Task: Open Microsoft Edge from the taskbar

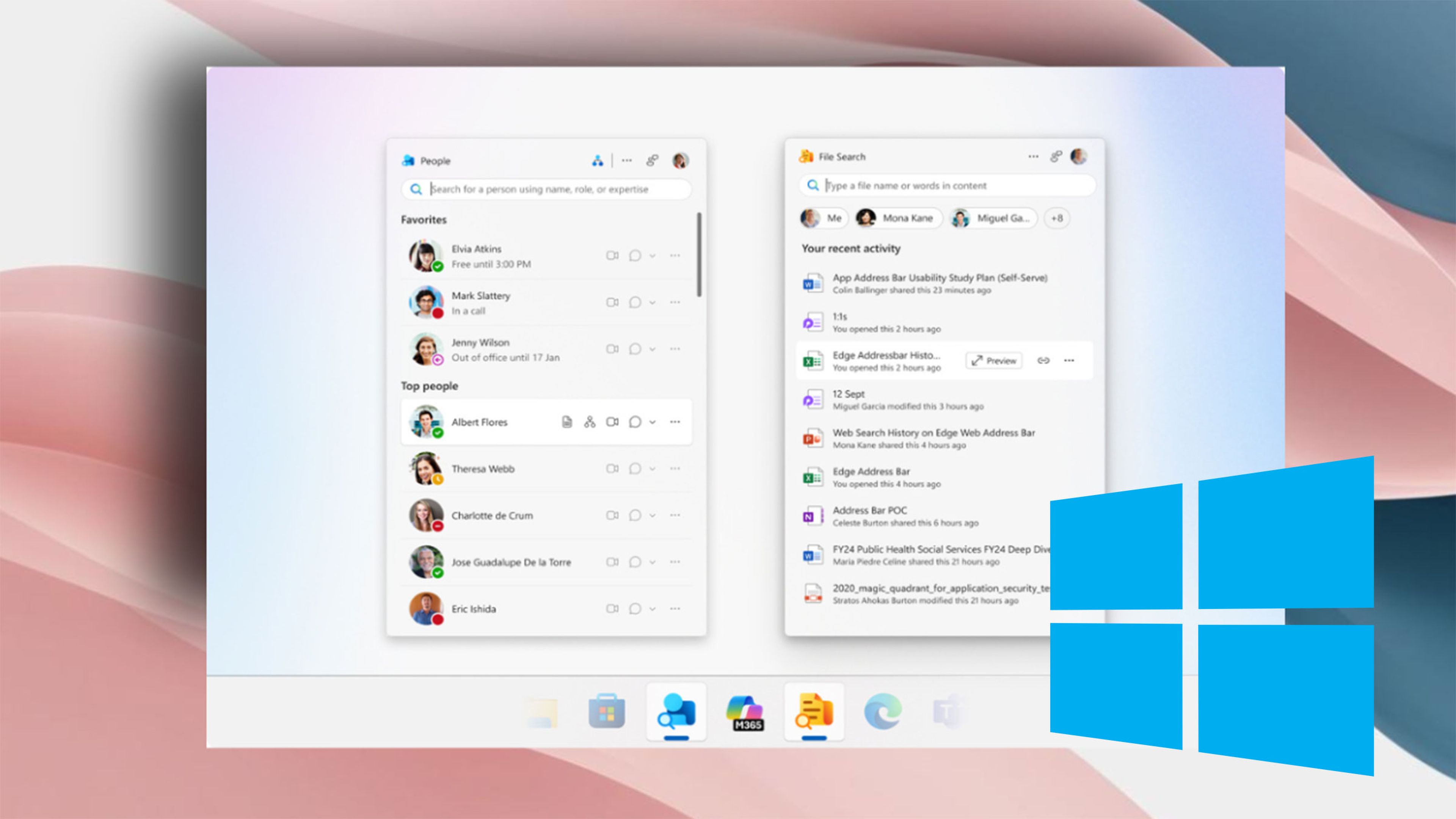Action: (x=883, y=711)
